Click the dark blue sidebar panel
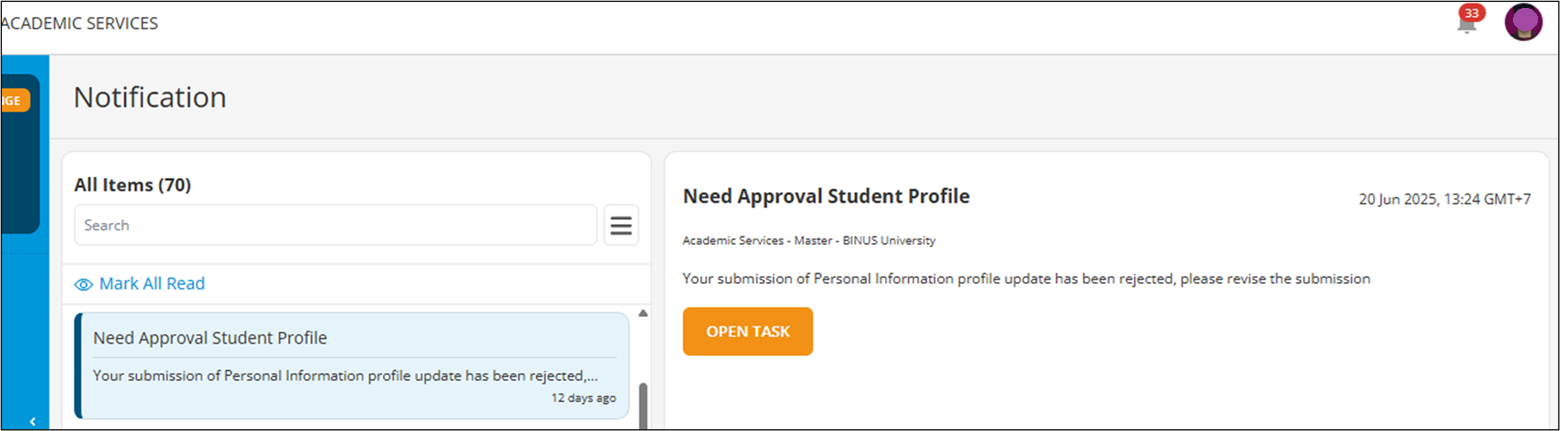The image size is (1560, 431). (x=20, y=154)
